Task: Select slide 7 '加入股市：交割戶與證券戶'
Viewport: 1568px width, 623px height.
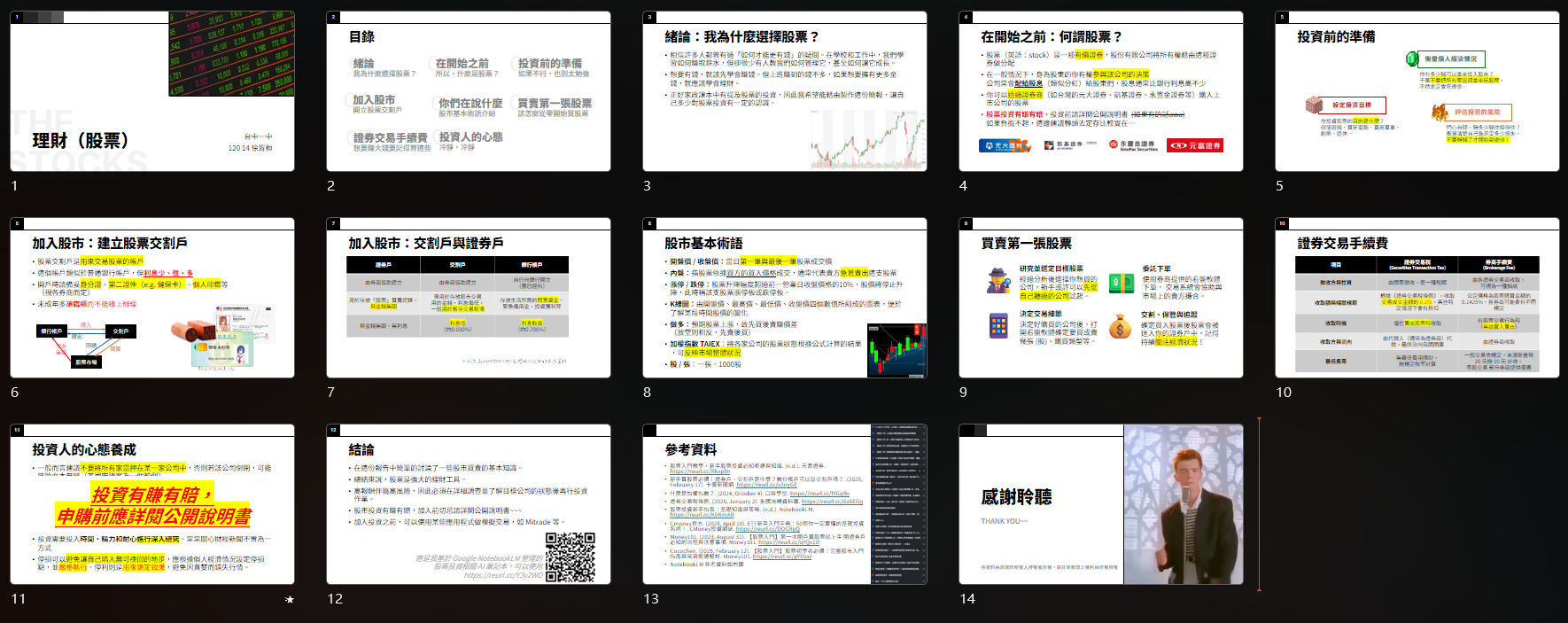Action: click(x=469, y=298)
